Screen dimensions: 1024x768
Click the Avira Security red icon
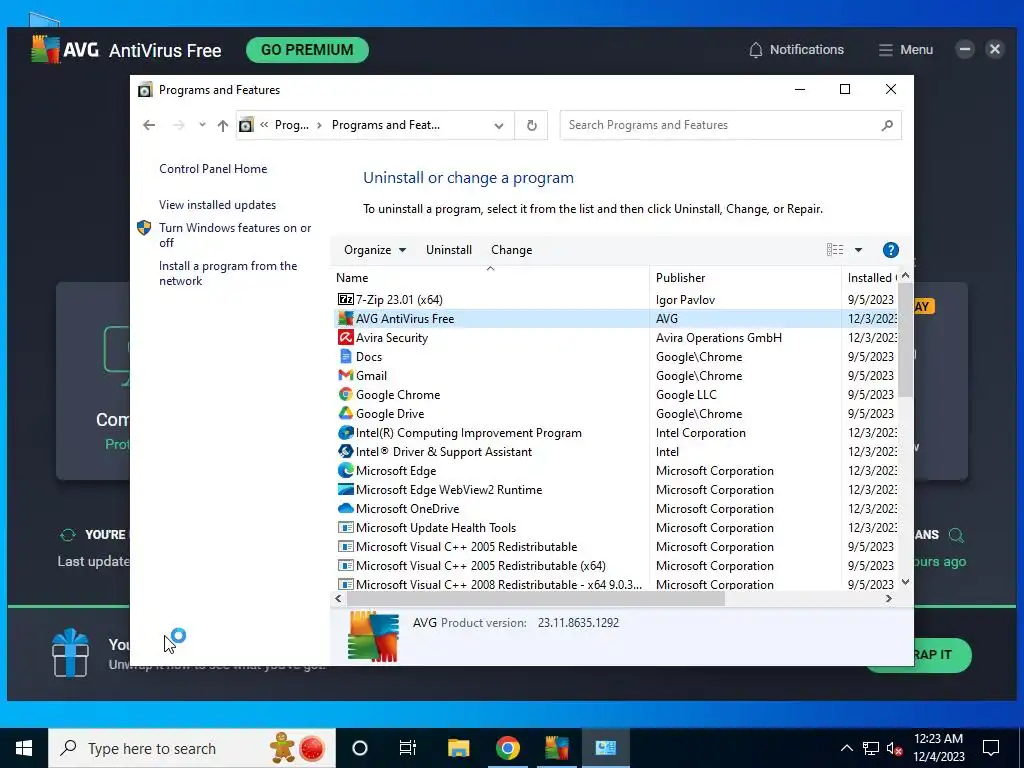point(345,338)
